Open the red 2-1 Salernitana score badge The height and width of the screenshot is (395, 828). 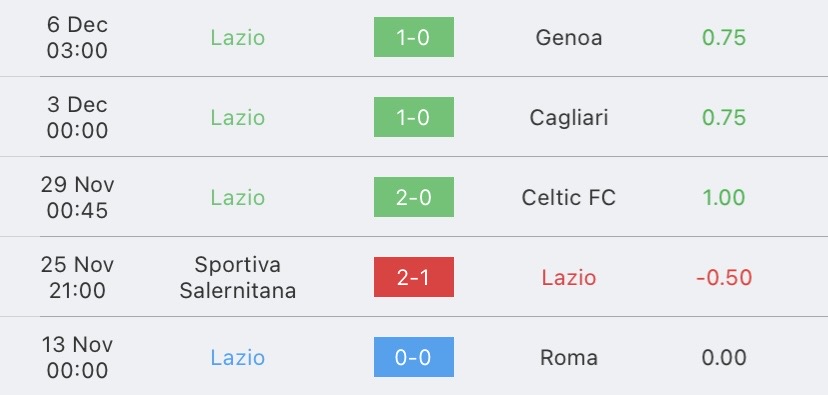point(413,277)
